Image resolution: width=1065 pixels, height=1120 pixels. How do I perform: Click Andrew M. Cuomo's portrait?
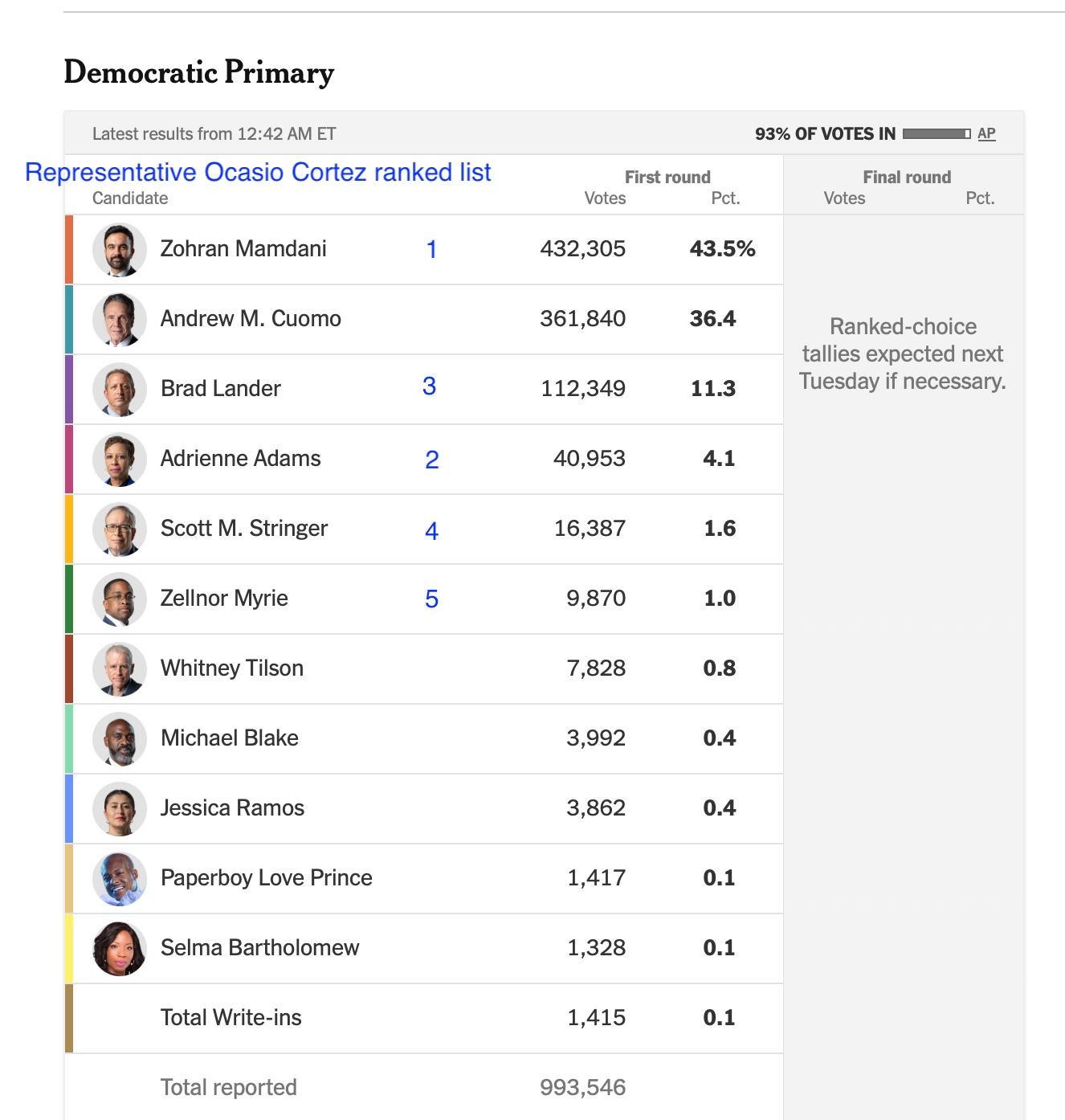click(120, 320)
